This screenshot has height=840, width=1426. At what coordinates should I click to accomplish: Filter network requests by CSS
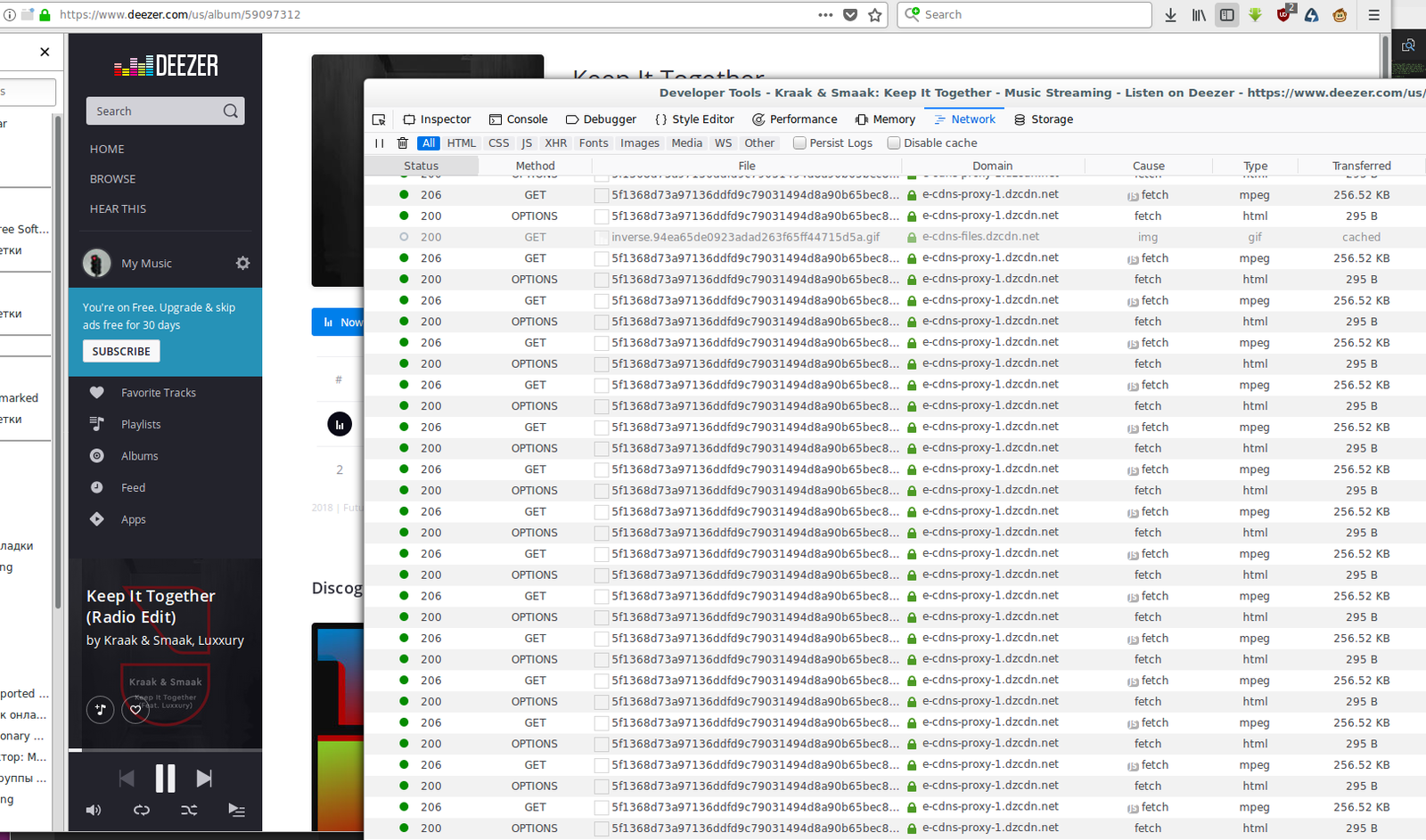click(x=499, y=143)
